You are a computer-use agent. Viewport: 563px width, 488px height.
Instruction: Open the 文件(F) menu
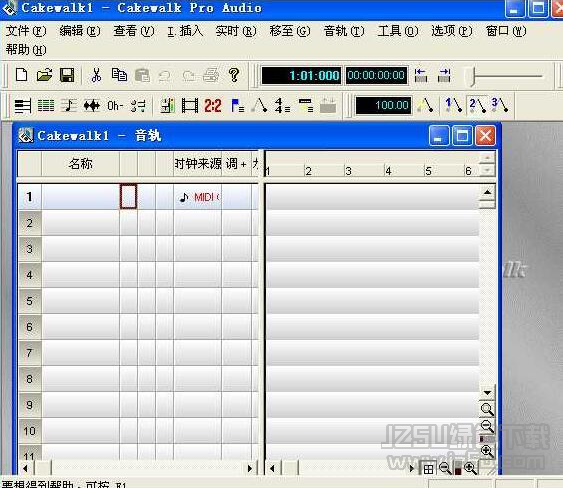click(x=26, y=31)
